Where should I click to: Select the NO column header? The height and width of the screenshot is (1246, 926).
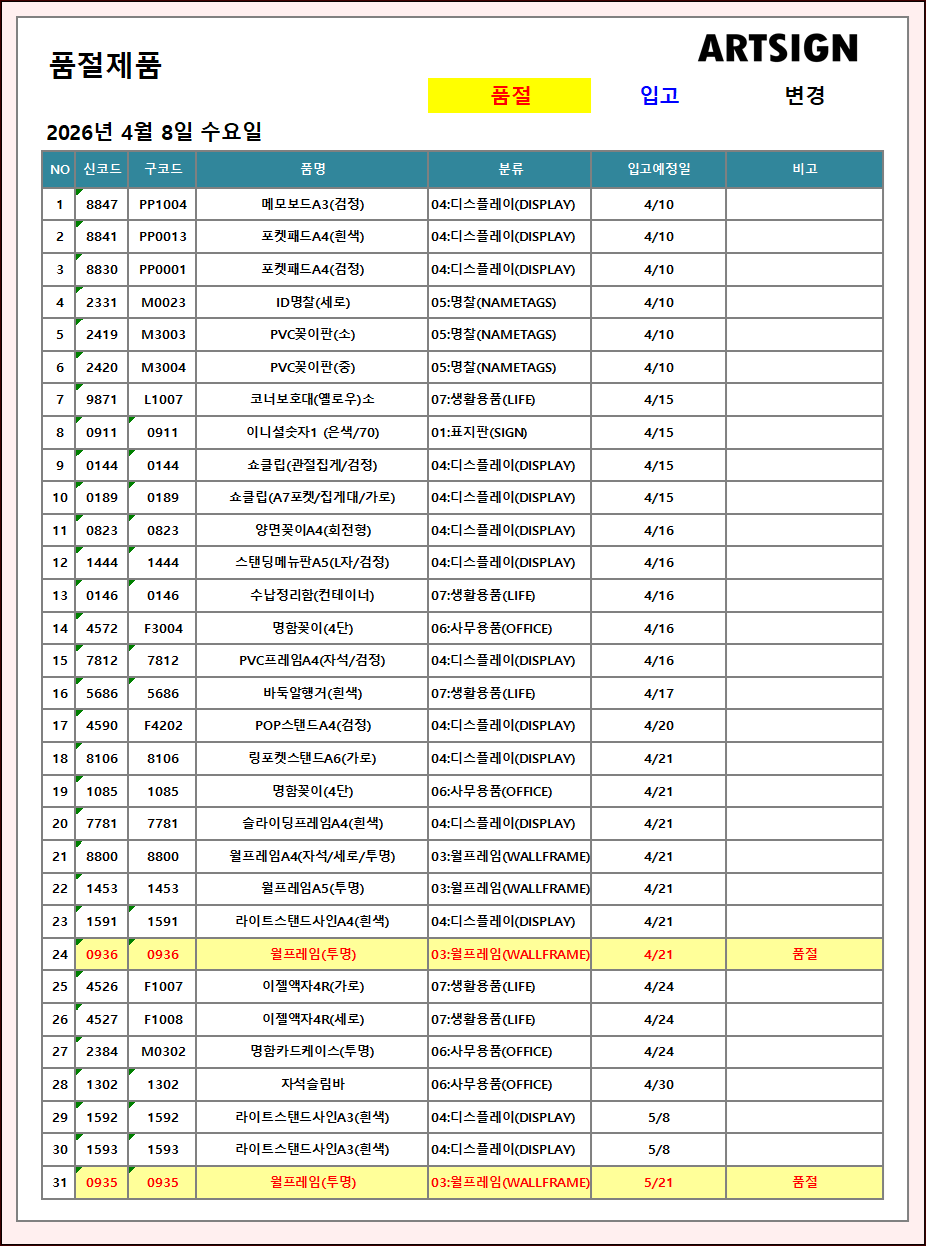pos(59,170)
